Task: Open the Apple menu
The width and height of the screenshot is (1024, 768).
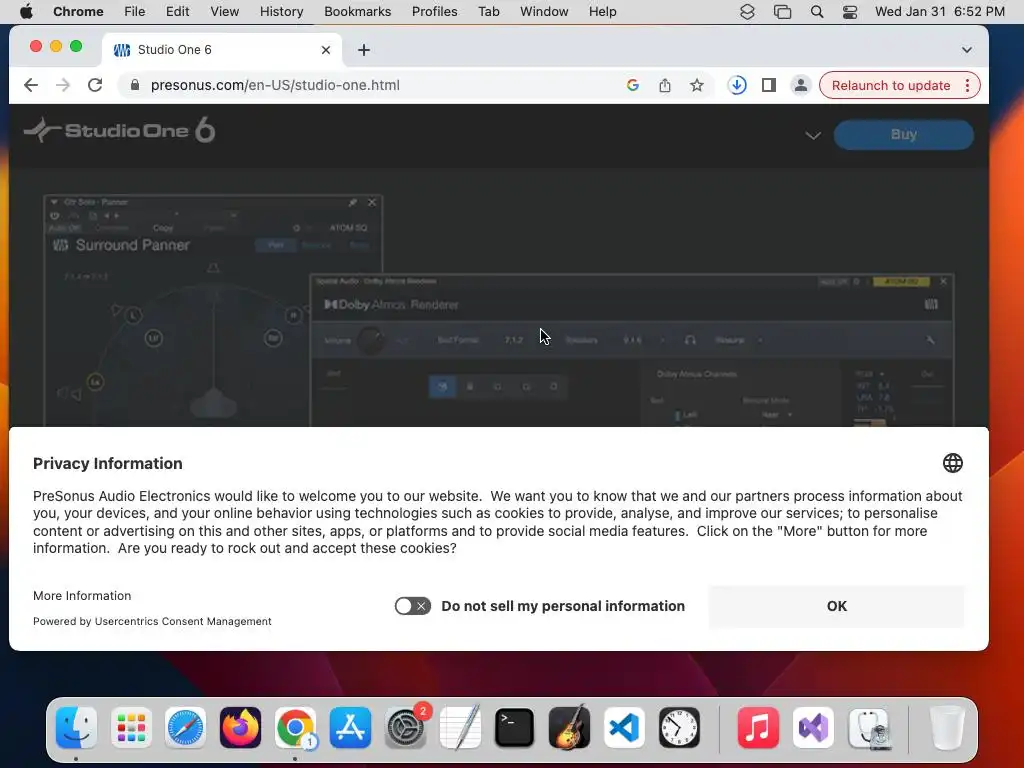Action: coord(26,11)
